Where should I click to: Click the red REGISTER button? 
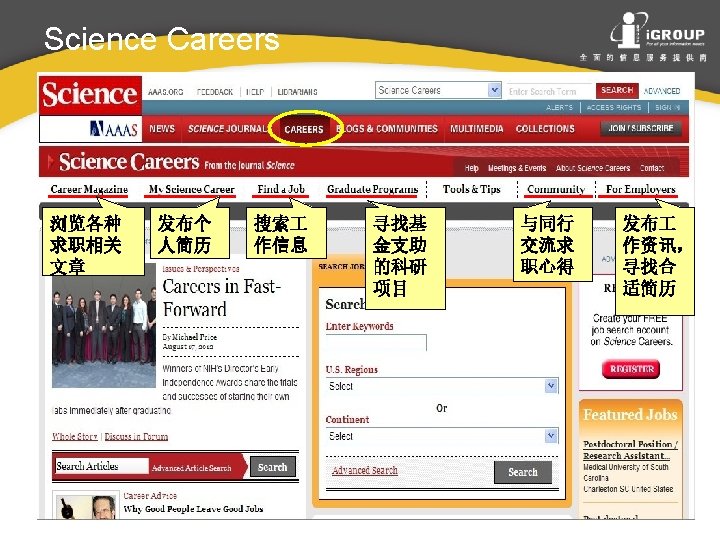coord(631,369)
